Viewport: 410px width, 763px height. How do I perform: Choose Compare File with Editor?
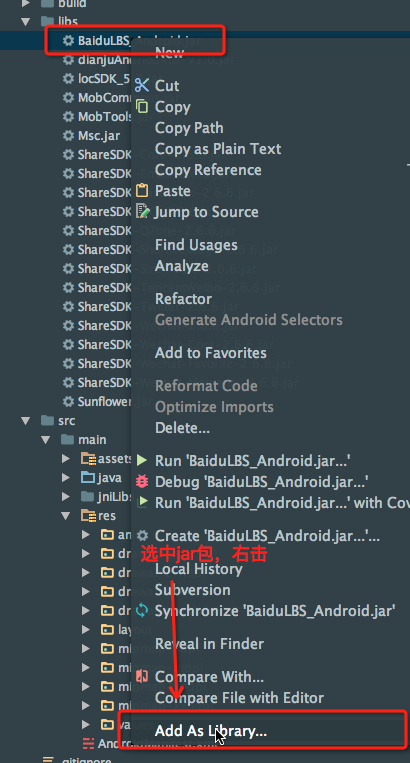pyautogui.click(x=239, y=698)
